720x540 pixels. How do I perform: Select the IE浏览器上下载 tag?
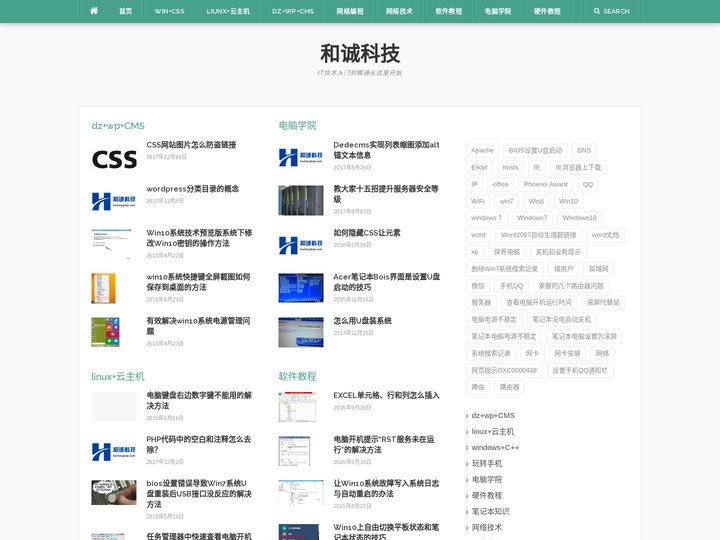click(578, 167)
